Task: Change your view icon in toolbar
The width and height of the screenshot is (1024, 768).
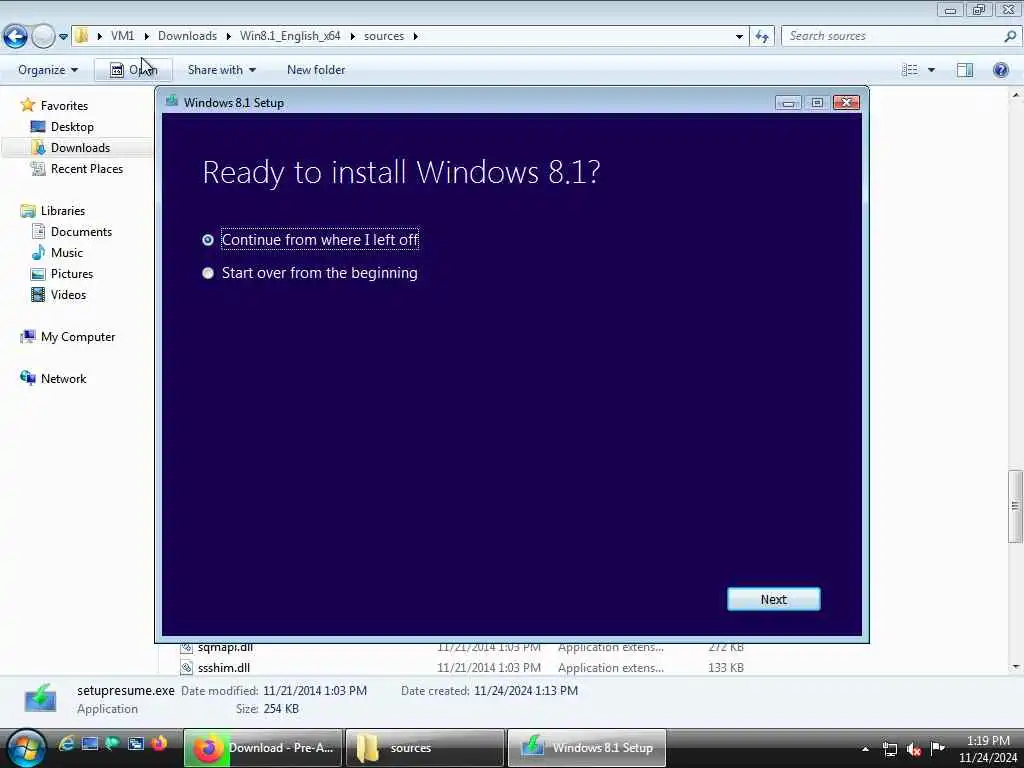Action: (x=909, y=70)
